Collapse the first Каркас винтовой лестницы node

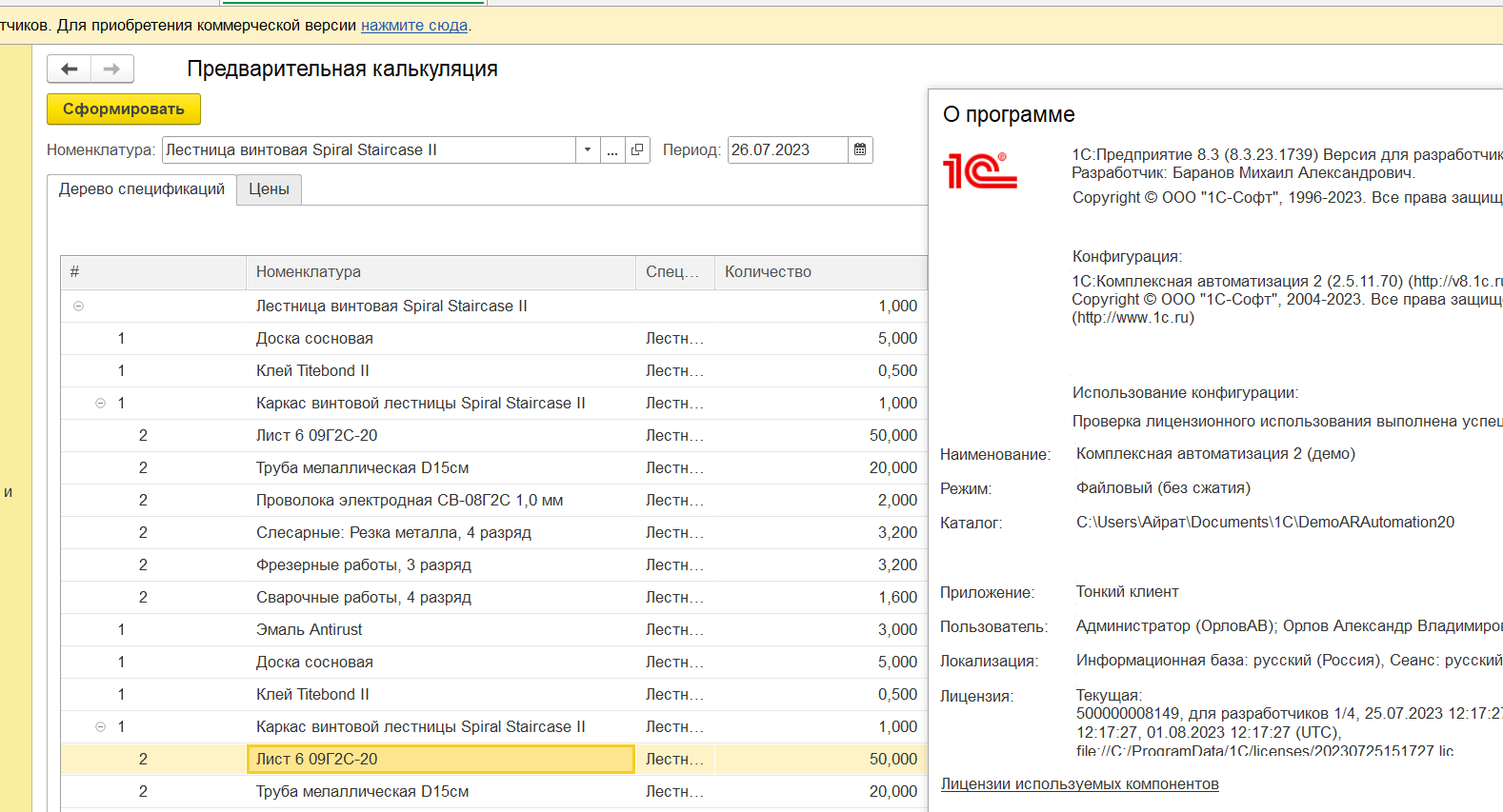pos(100,403)
